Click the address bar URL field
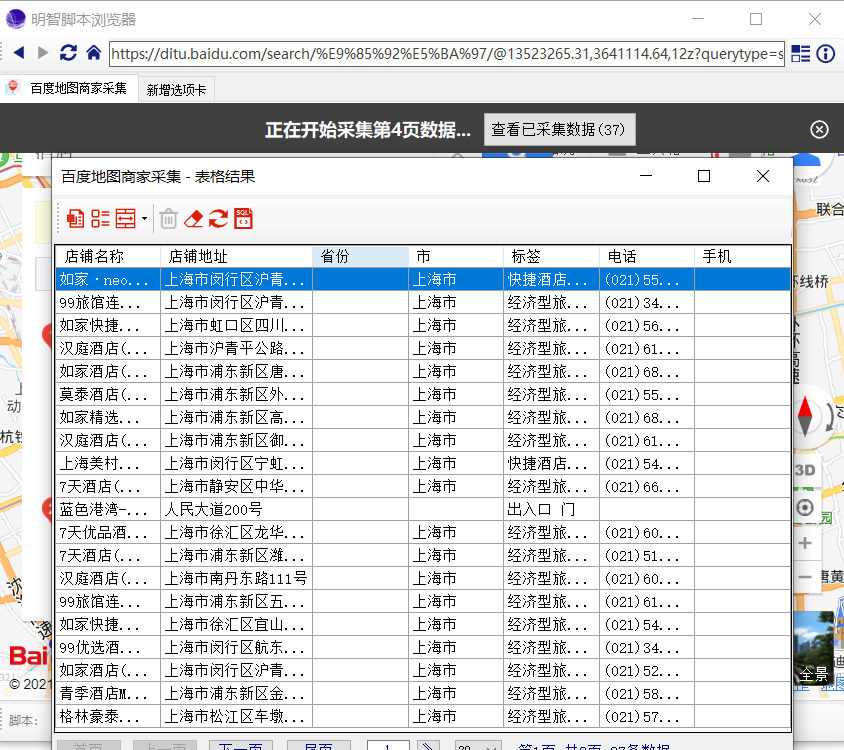Viewport: 844px width, 750px height. pos(447,54)
